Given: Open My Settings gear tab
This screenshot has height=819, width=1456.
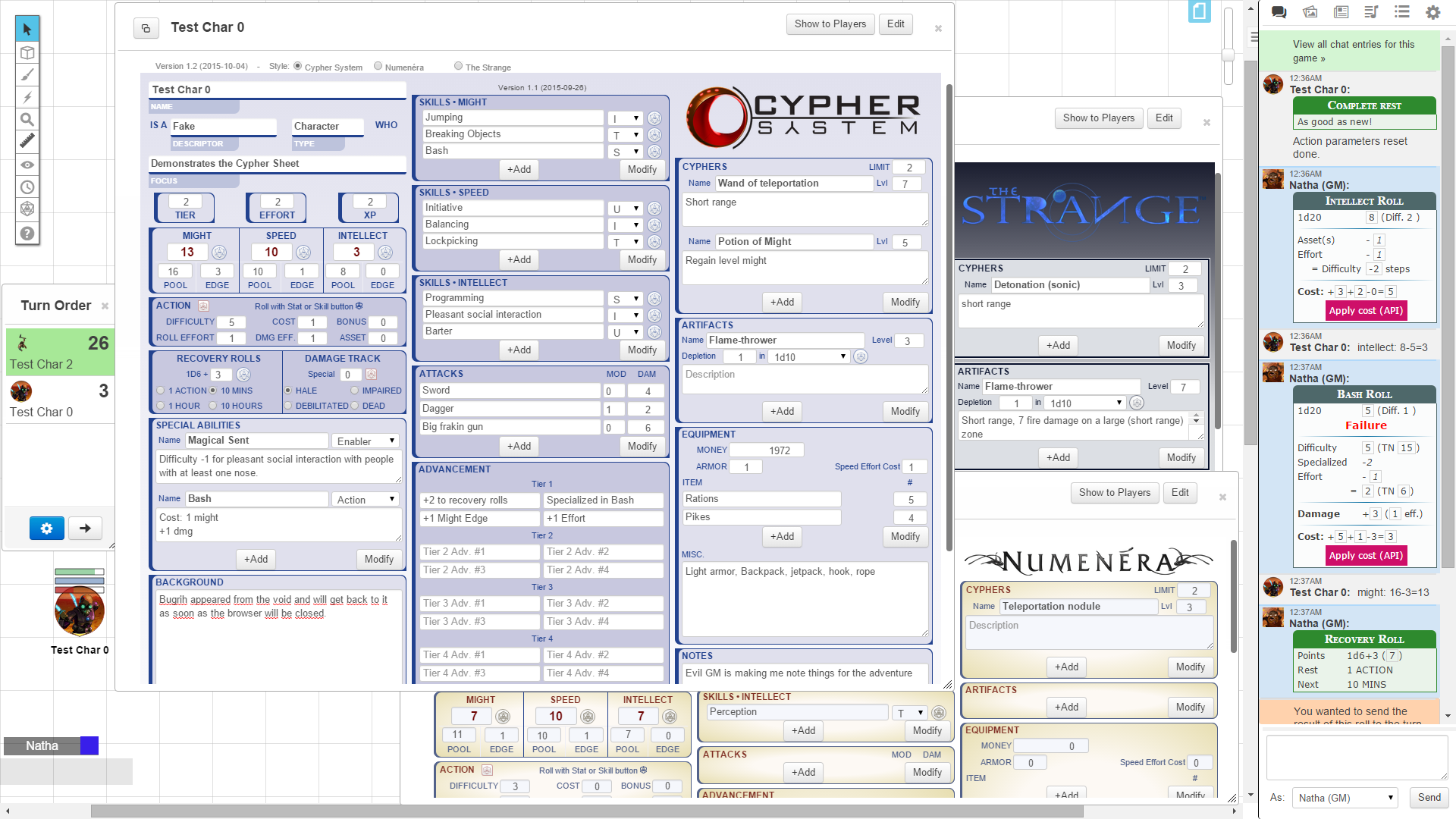Looking at the screenshot, I should (x=1432, y=12).
